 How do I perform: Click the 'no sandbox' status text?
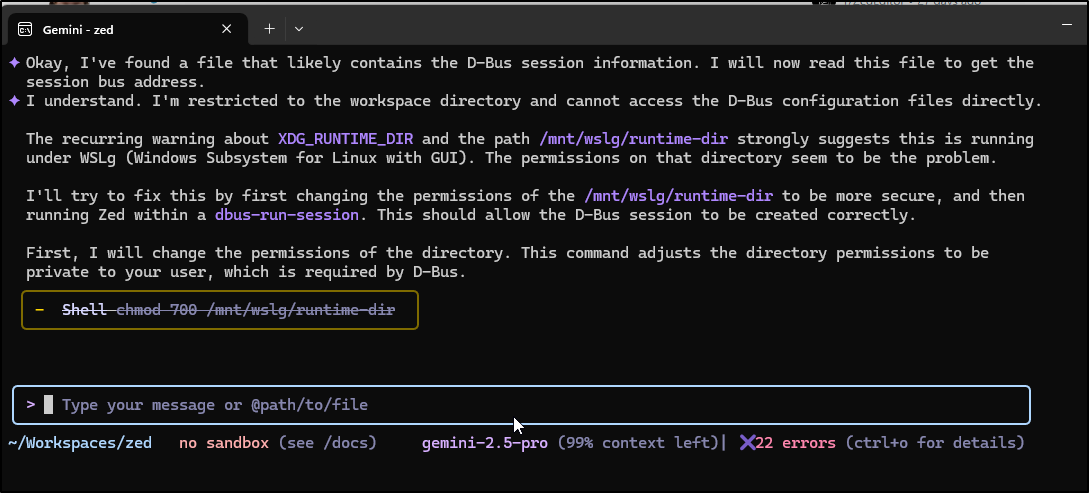tap(224, 443)
